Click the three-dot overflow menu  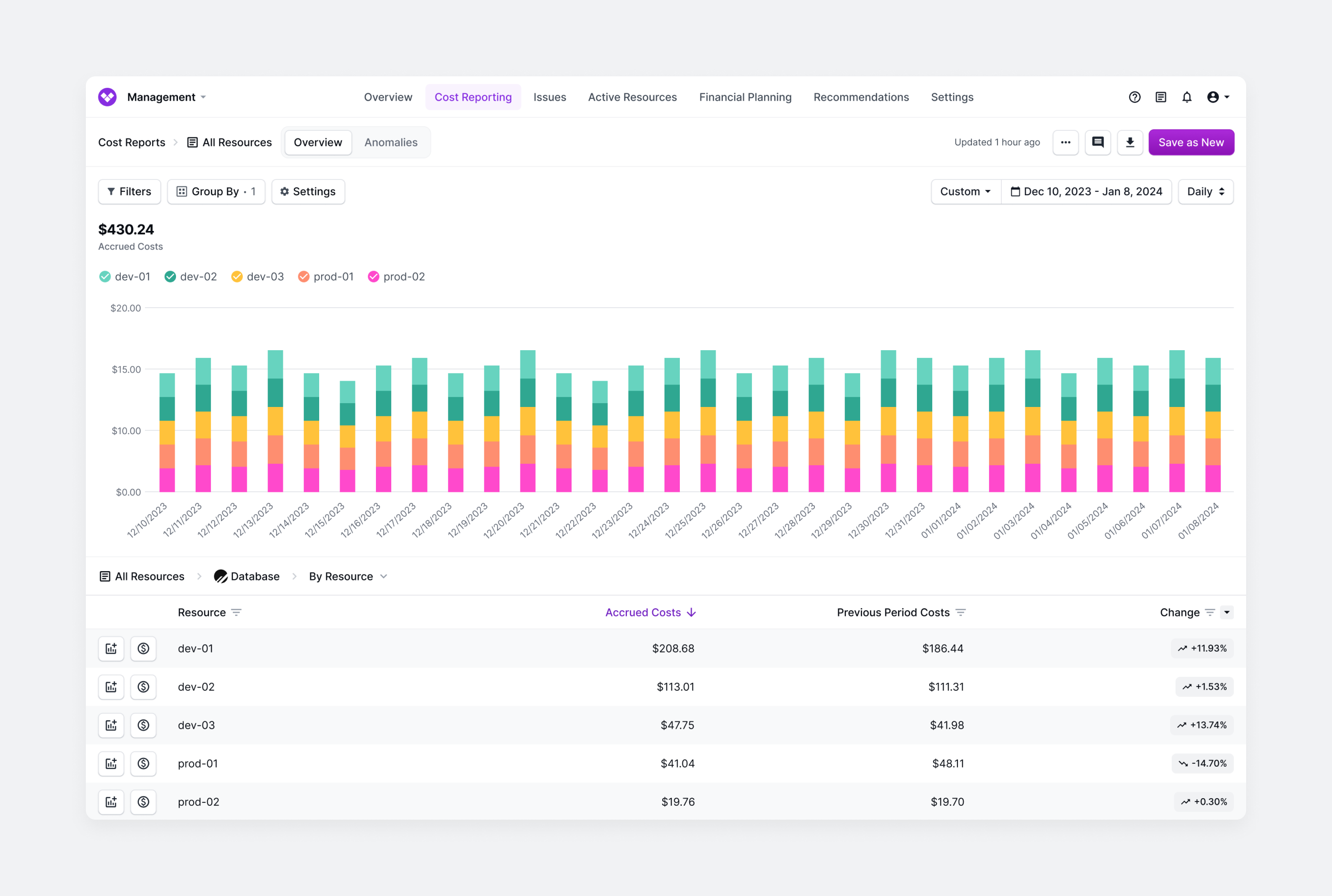pyautogui.click(x=1066, y=142)
